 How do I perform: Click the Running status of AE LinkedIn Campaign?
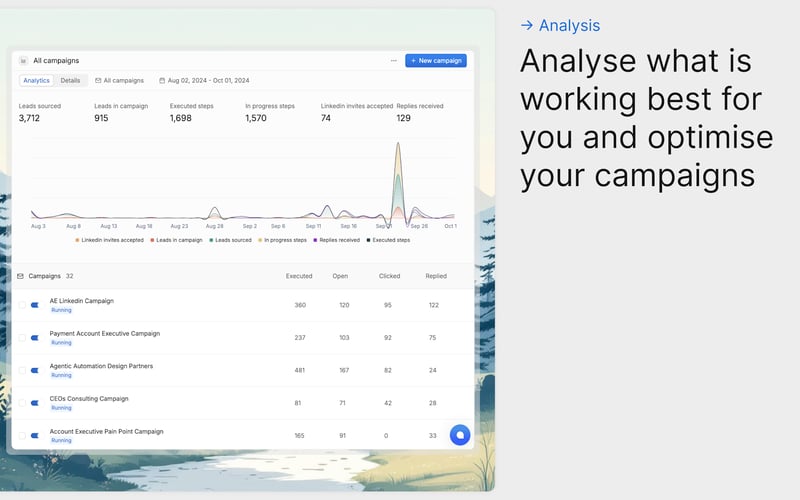(x=61, y=310)
